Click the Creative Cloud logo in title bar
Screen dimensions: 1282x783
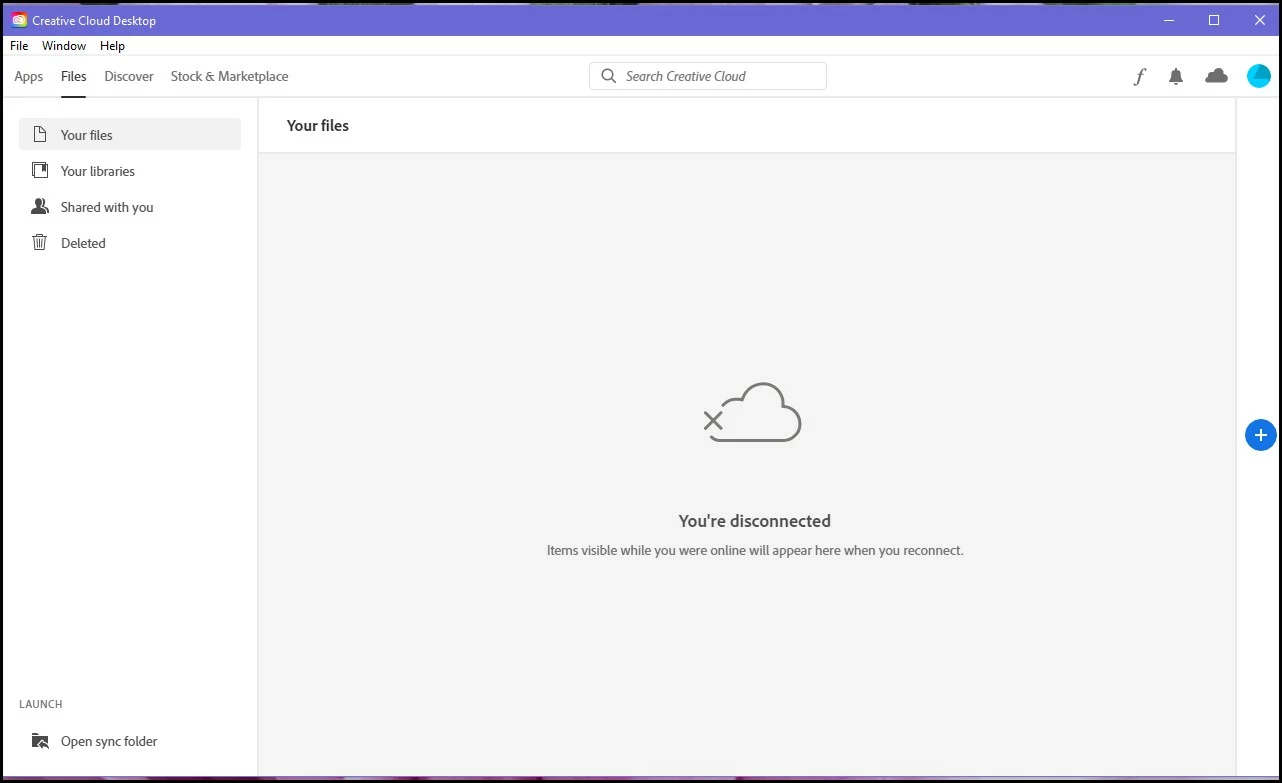[19, 20]
